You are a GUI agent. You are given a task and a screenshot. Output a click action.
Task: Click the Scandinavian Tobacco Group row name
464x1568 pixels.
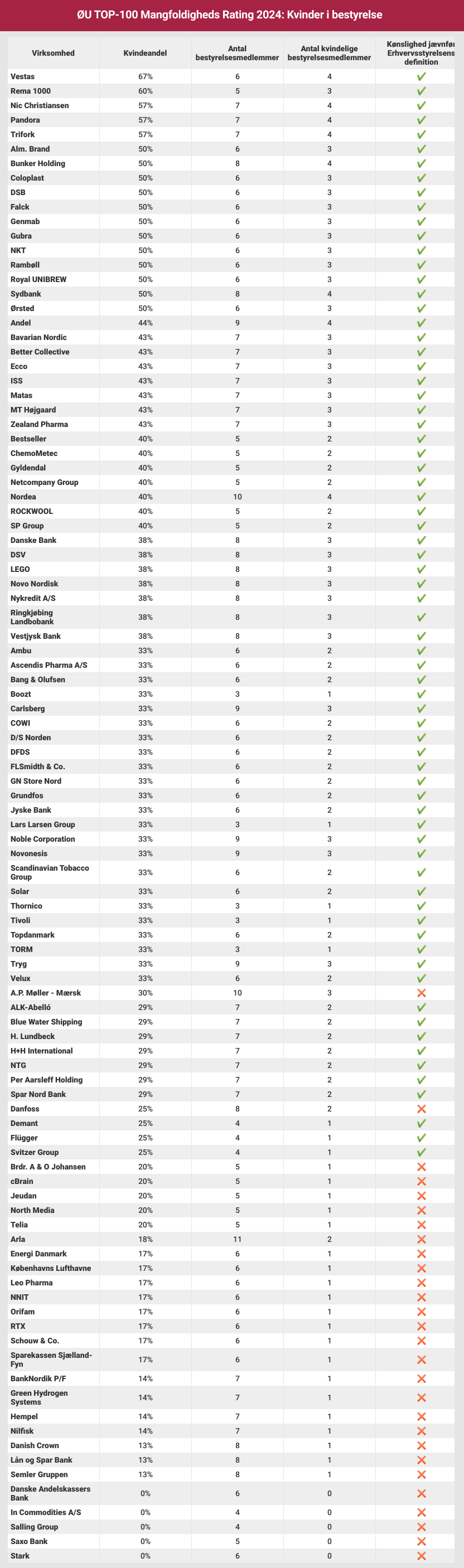pos(49,872)
